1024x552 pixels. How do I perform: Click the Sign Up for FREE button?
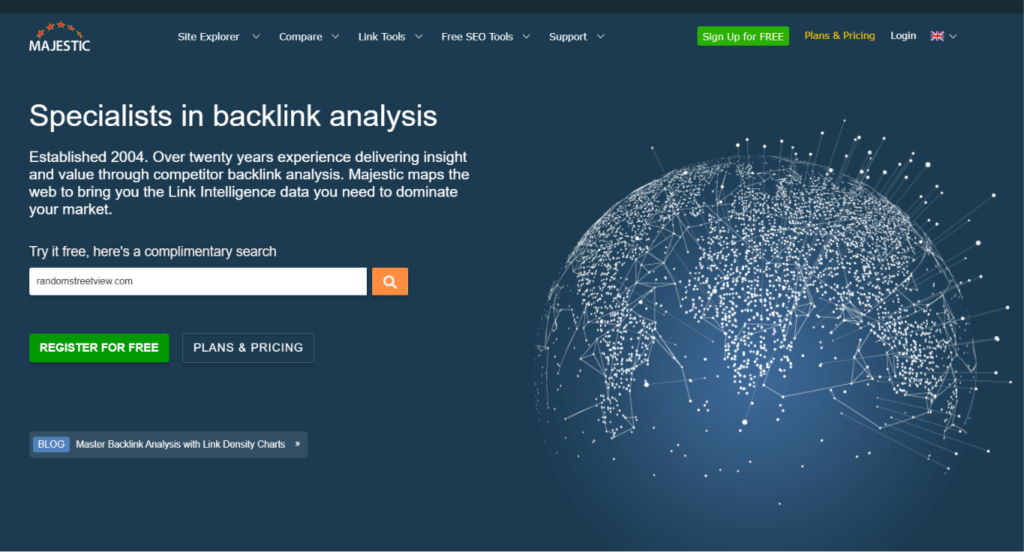tap(743, 37)
